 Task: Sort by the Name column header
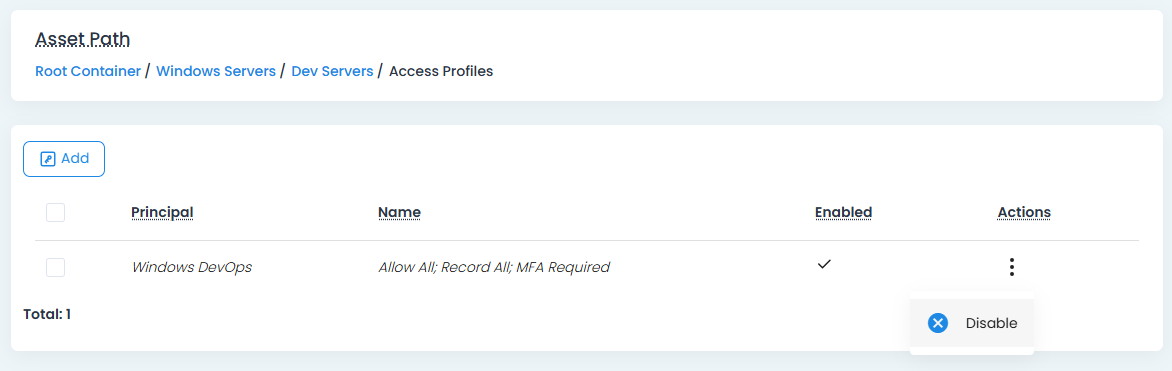(399, 212)
